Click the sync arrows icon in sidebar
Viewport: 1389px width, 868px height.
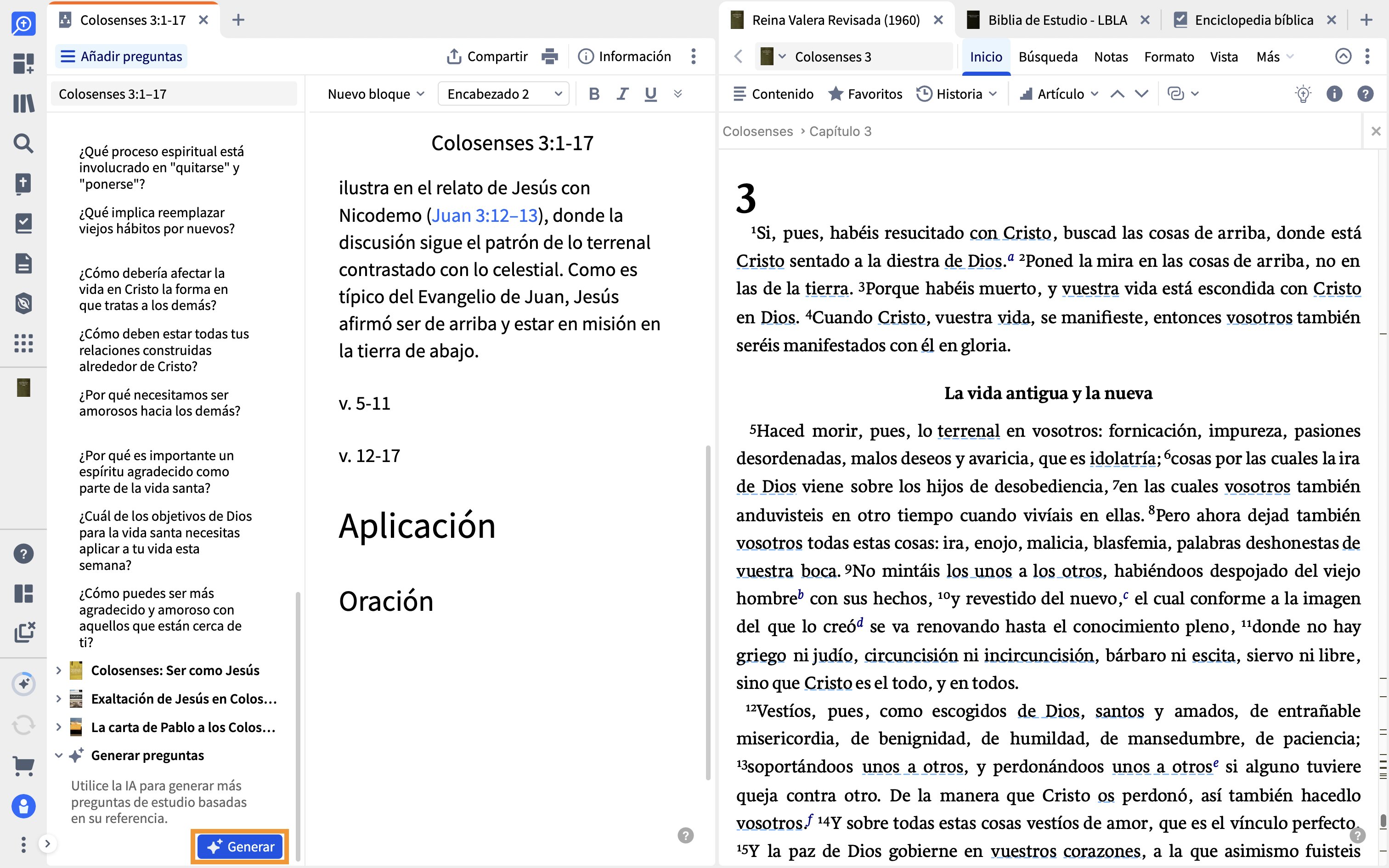coord(23,725)
